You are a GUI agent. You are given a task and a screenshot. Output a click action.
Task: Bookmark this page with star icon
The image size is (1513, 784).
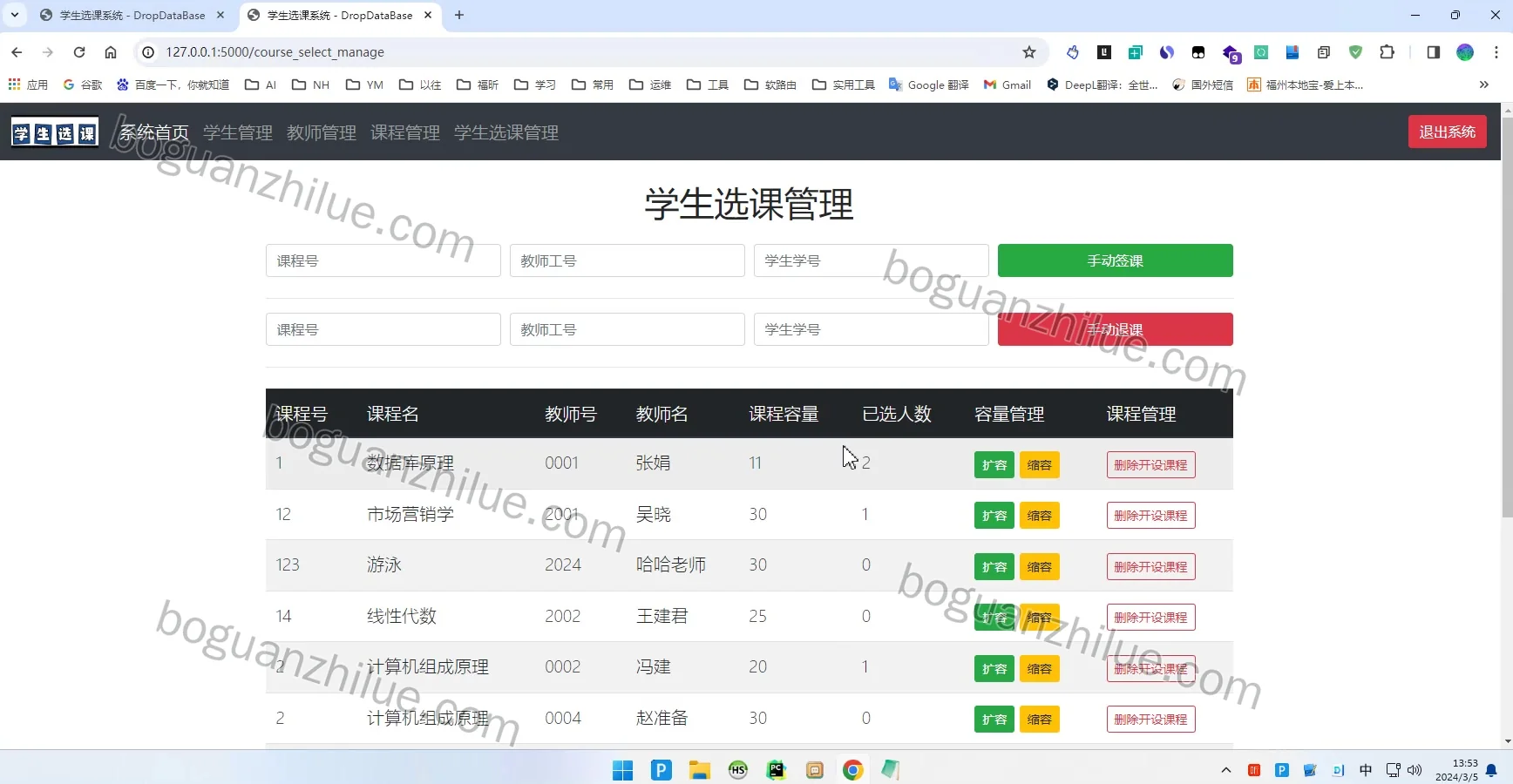tap(1029, 52)
